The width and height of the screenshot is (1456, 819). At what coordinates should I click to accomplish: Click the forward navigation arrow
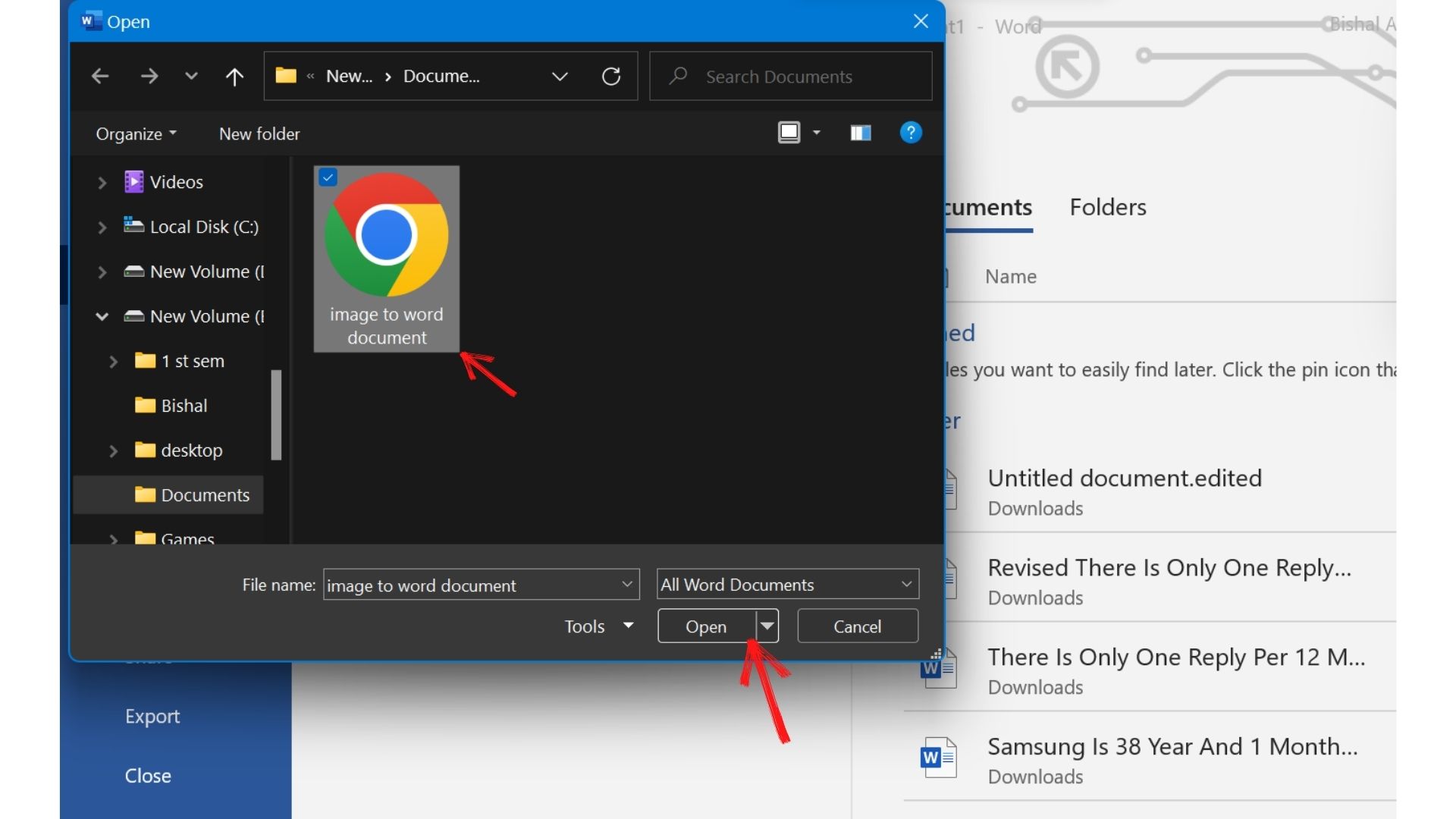148,75
